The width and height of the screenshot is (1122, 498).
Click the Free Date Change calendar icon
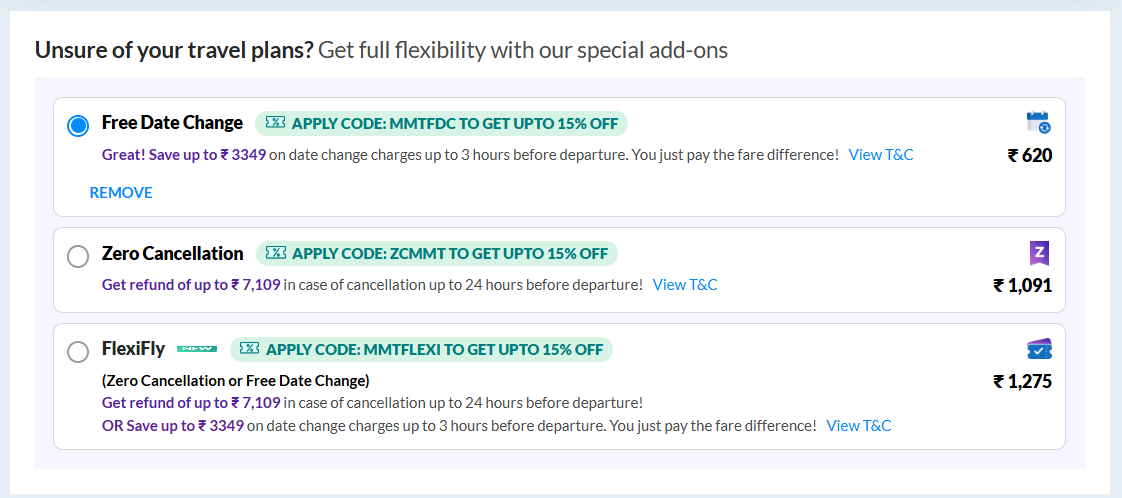(1038, 123)
